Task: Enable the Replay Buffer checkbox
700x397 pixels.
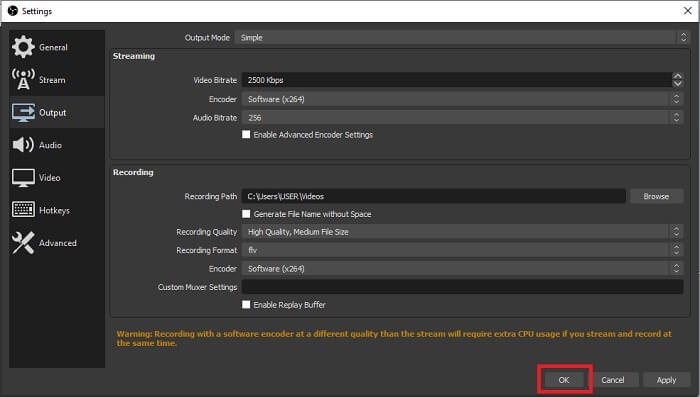Action: point(246,305)
